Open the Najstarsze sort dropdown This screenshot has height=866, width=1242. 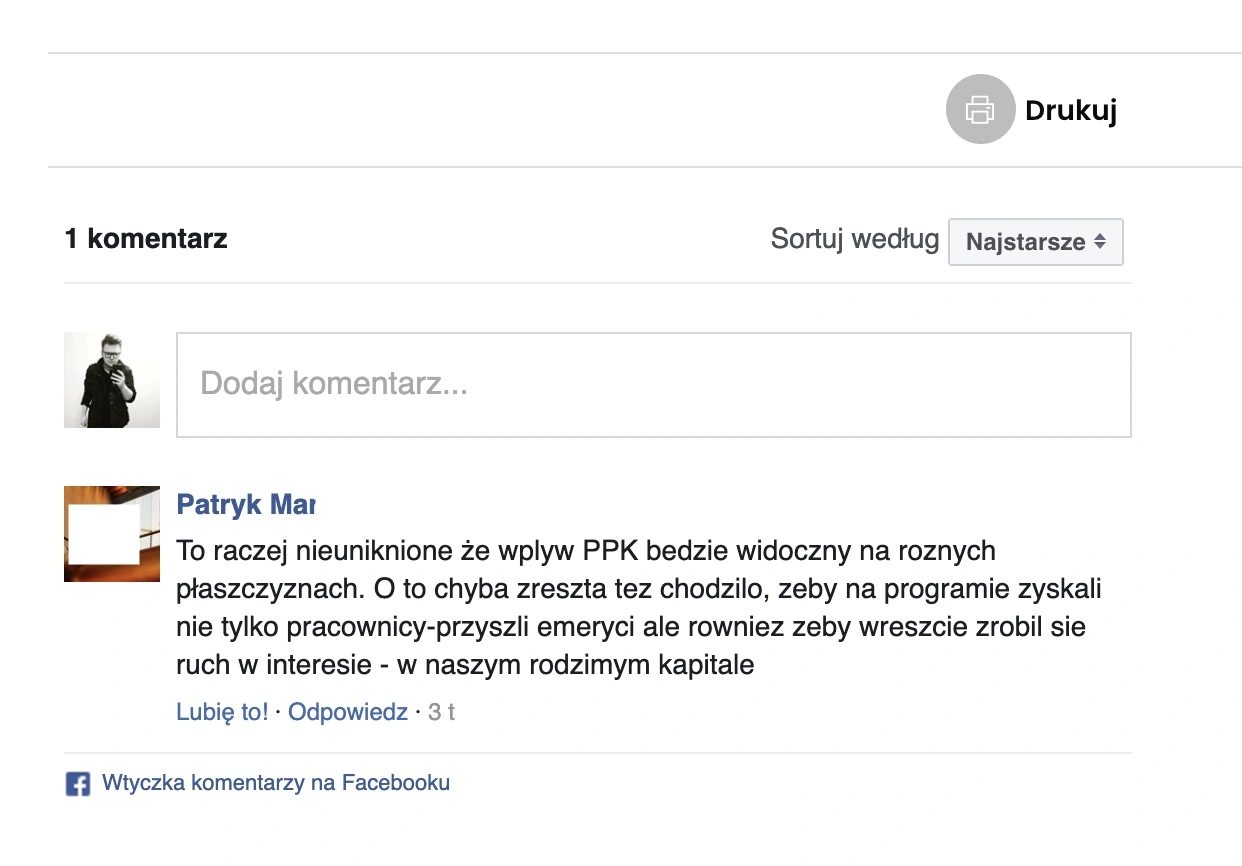pos(1035,242)
